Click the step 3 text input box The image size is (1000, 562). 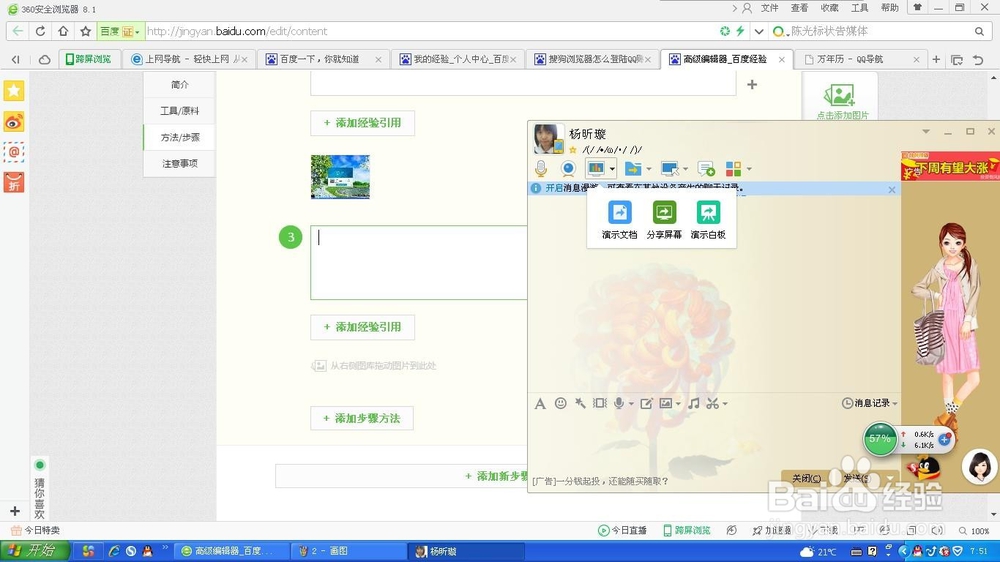click(419, 262)
